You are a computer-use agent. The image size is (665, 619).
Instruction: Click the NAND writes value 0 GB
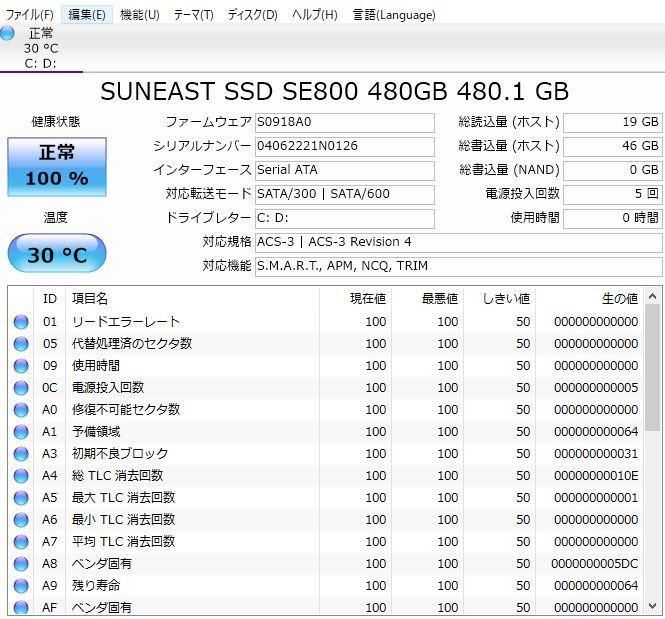tap(612, 170)
